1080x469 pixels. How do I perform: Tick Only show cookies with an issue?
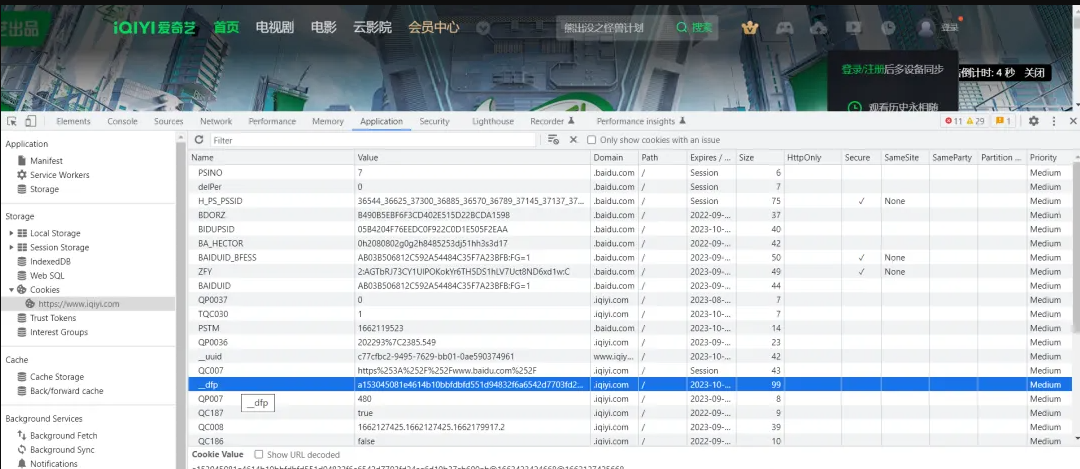(591, 140)
